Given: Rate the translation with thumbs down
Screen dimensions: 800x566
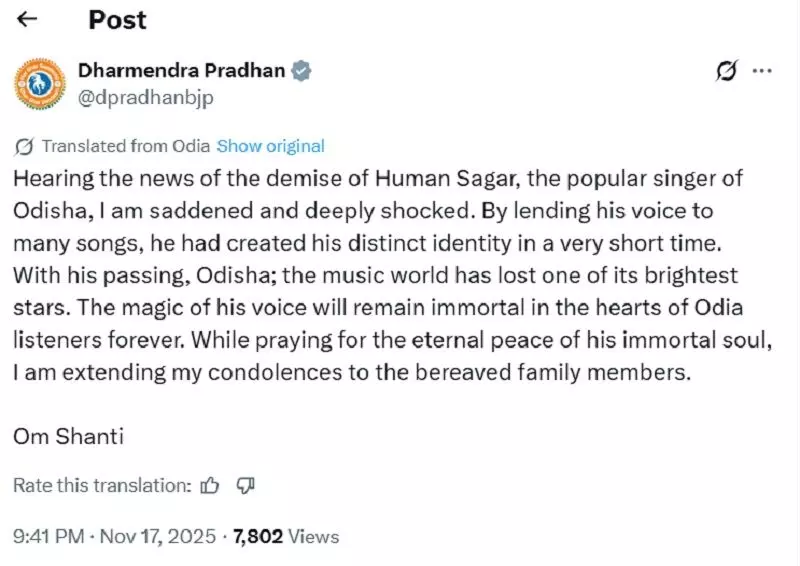Looking at the screenshot, I should coord(245,486).
